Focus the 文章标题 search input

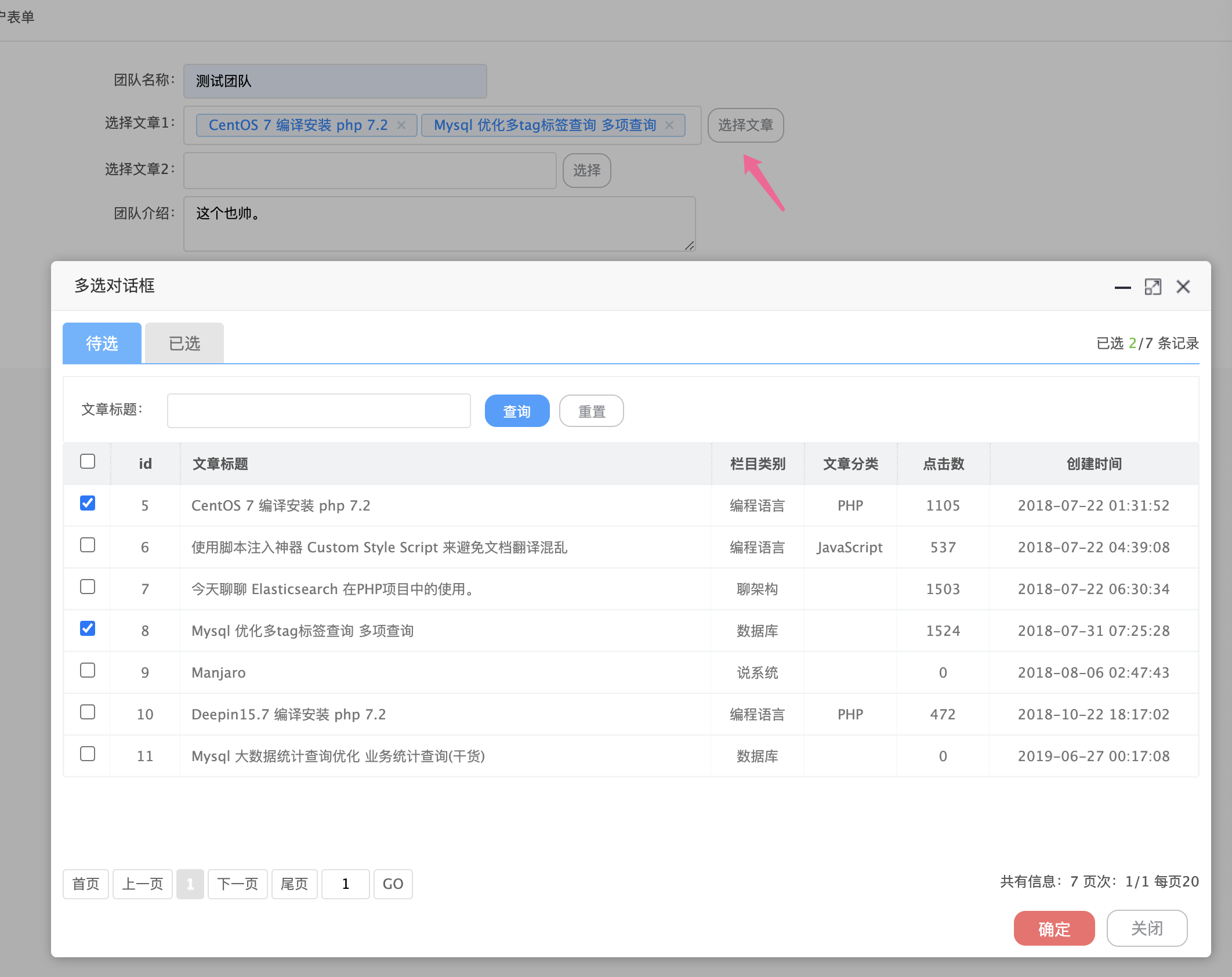[319, 411]
